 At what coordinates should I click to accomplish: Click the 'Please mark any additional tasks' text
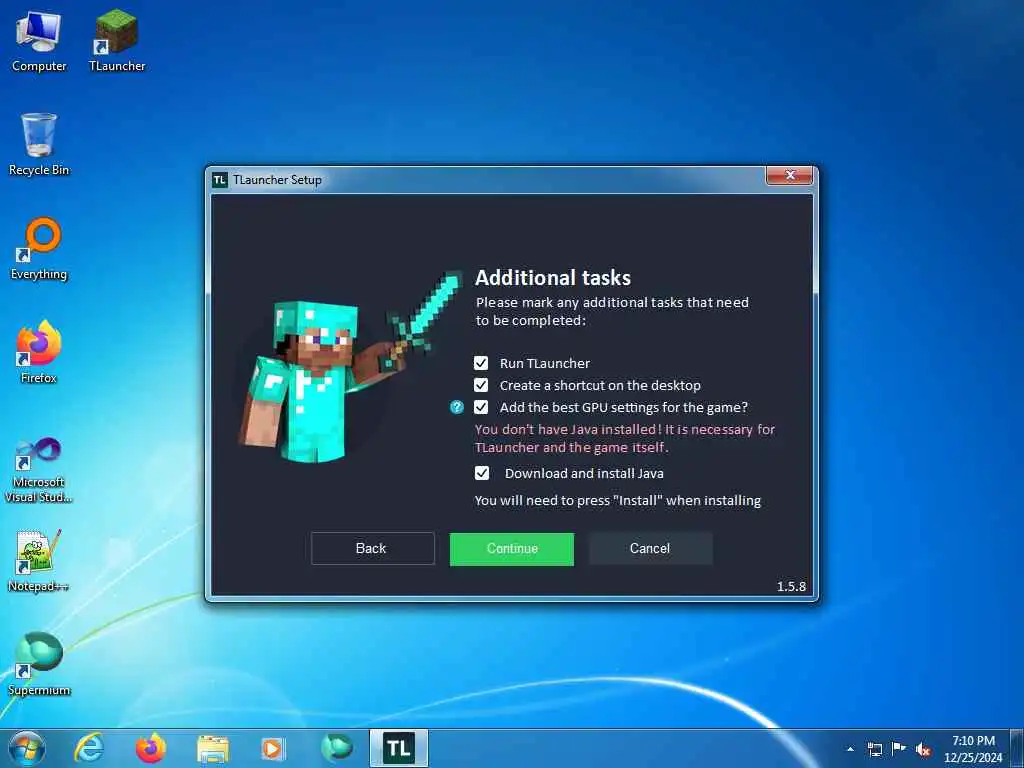[x=612, y=311]
